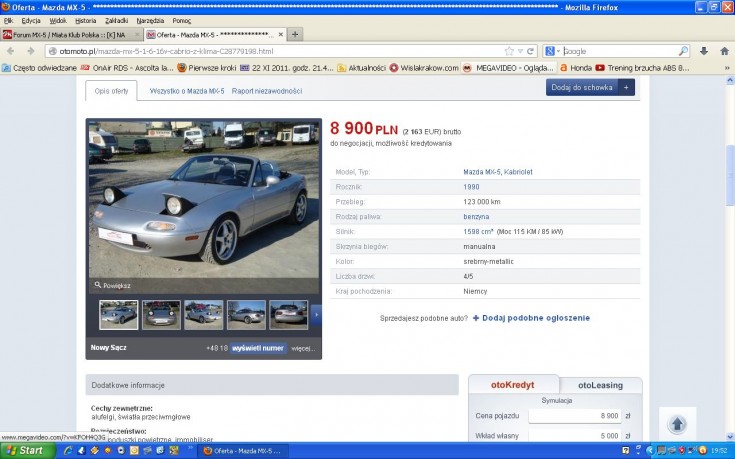
Task: Open the Downloads arrow icon
Action: (x=704, y=51)
